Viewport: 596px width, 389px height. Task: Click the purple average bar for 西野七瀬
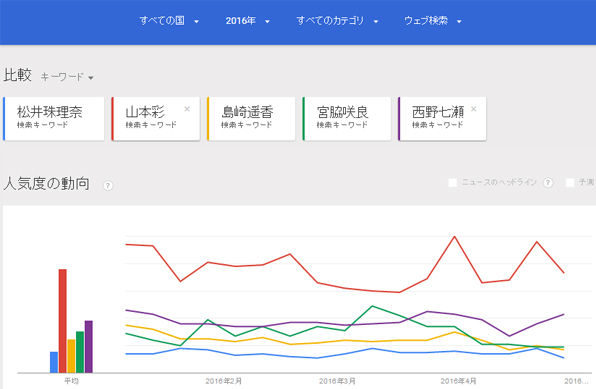89,347
